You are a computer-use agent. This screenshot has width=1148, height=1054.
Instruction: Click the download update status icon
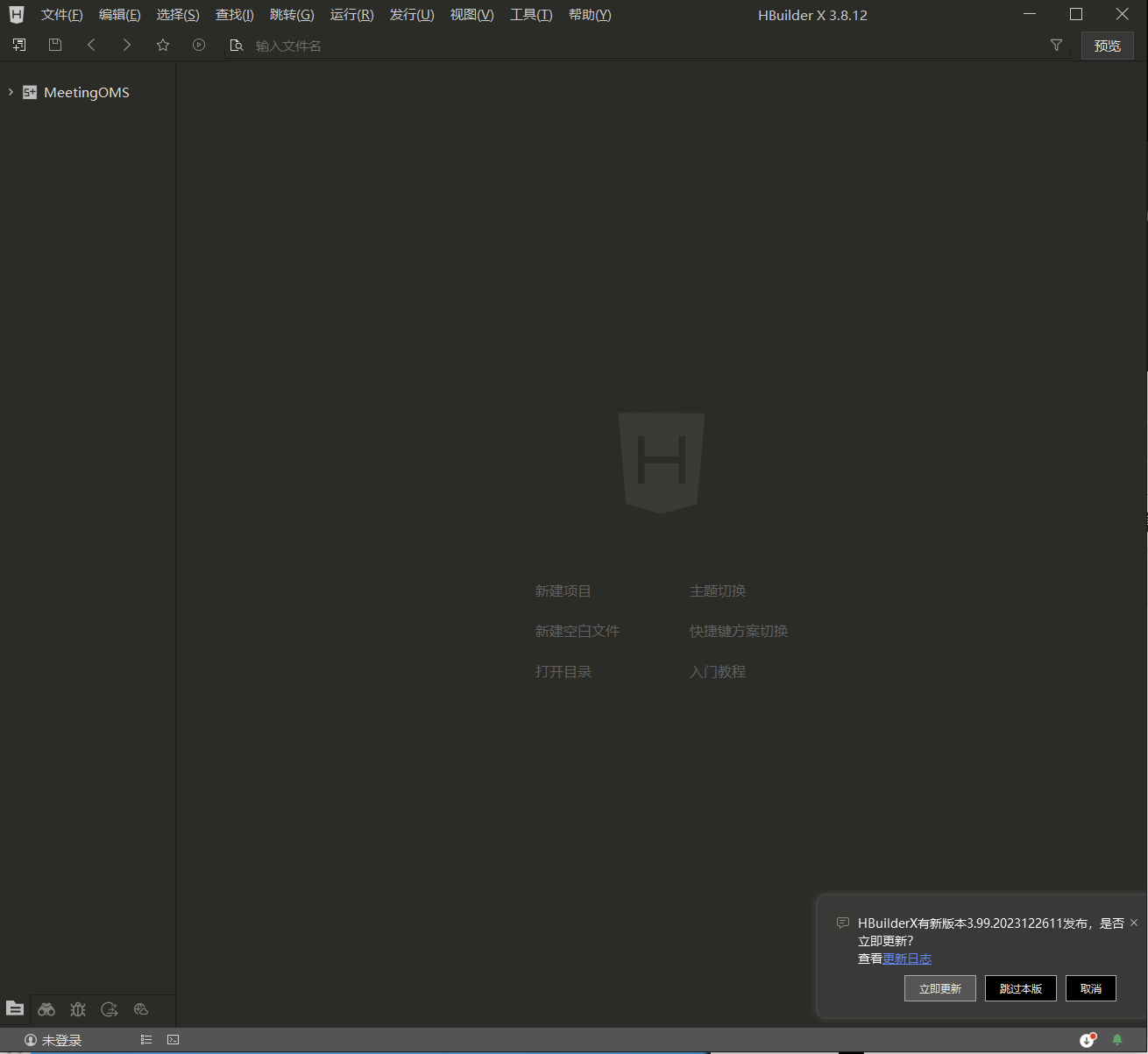tap(1088, 1040)
